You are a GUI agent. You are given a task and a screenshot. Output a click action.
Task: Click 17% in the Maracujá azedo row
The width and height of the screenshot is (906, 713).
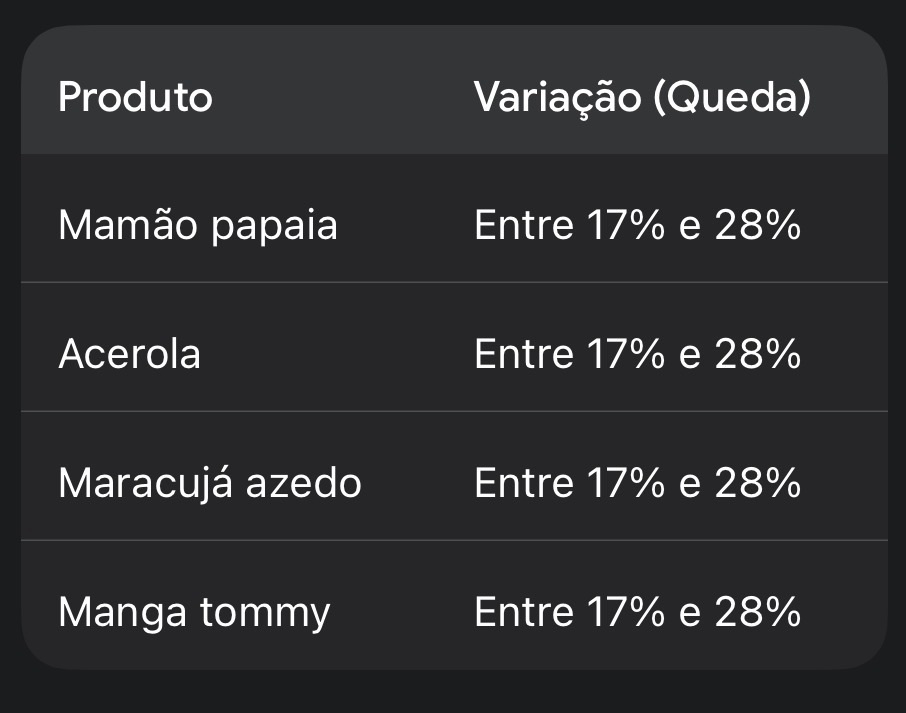point(622,484)
